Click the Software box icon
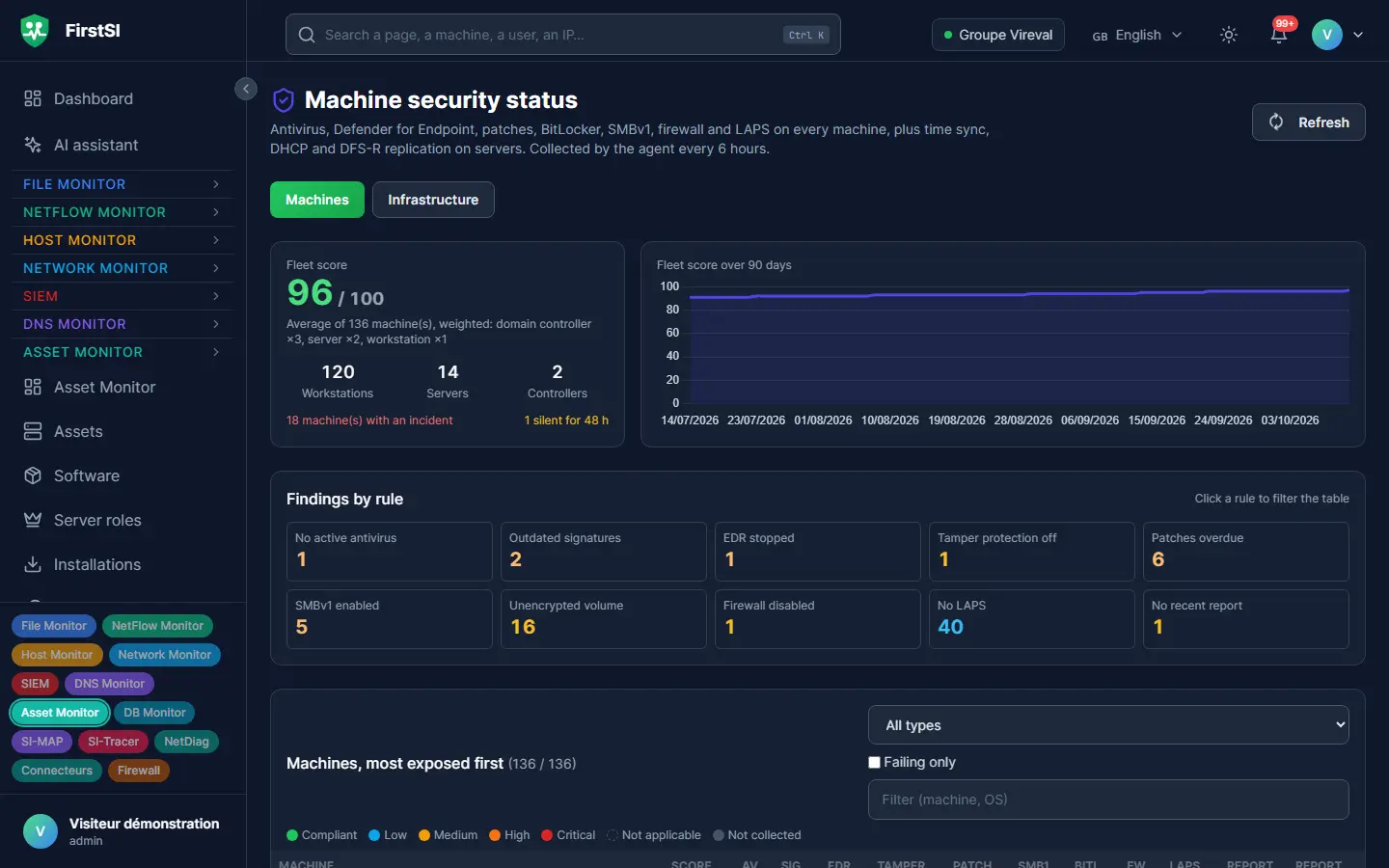The width and height of the screenshot is (1389, 868). point(33,475)
